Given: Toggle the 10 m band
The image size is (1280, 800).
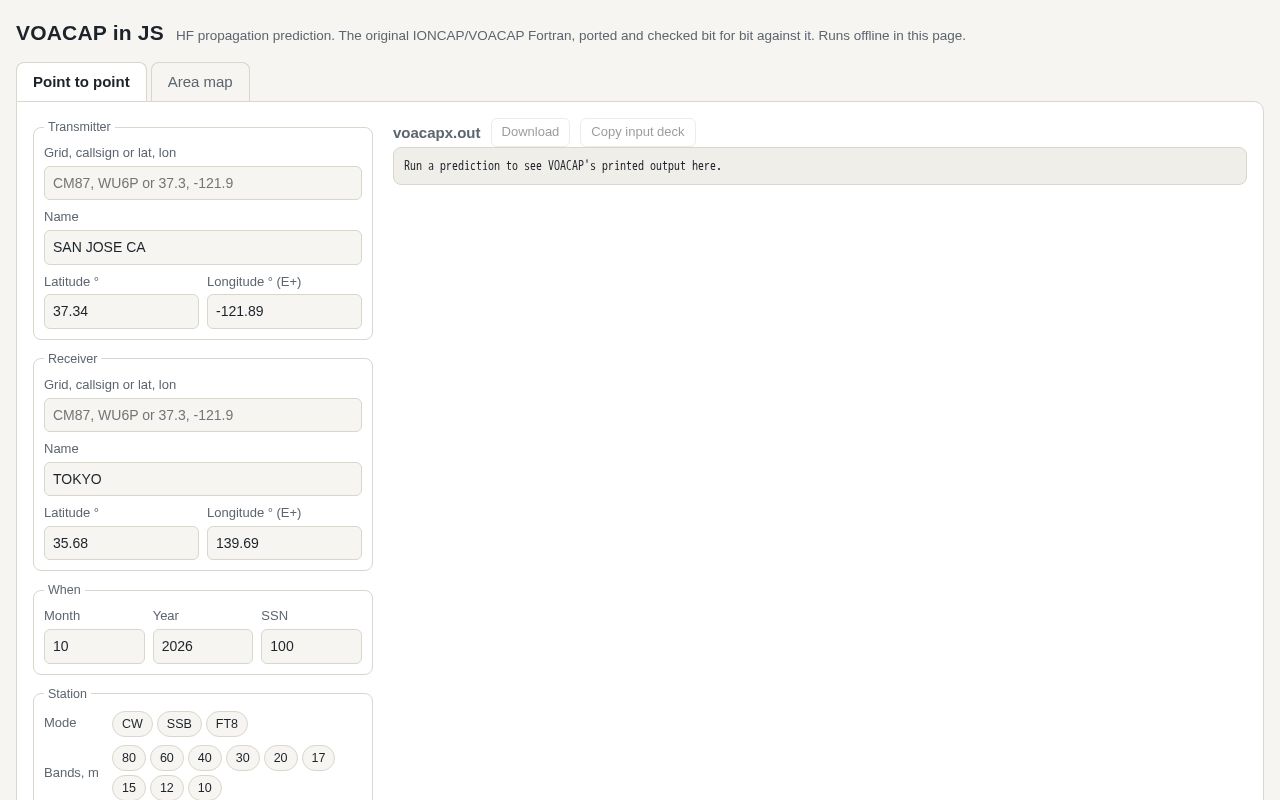Looking at the screenshot, I should coord(205,788).
